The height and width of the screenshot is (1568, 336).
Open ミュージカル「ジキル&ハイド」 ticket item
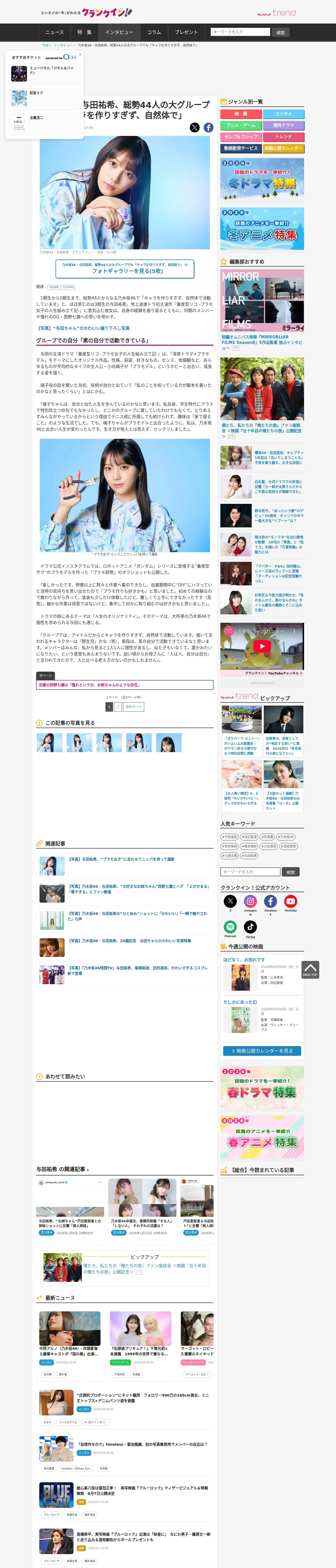pos(45,74)
